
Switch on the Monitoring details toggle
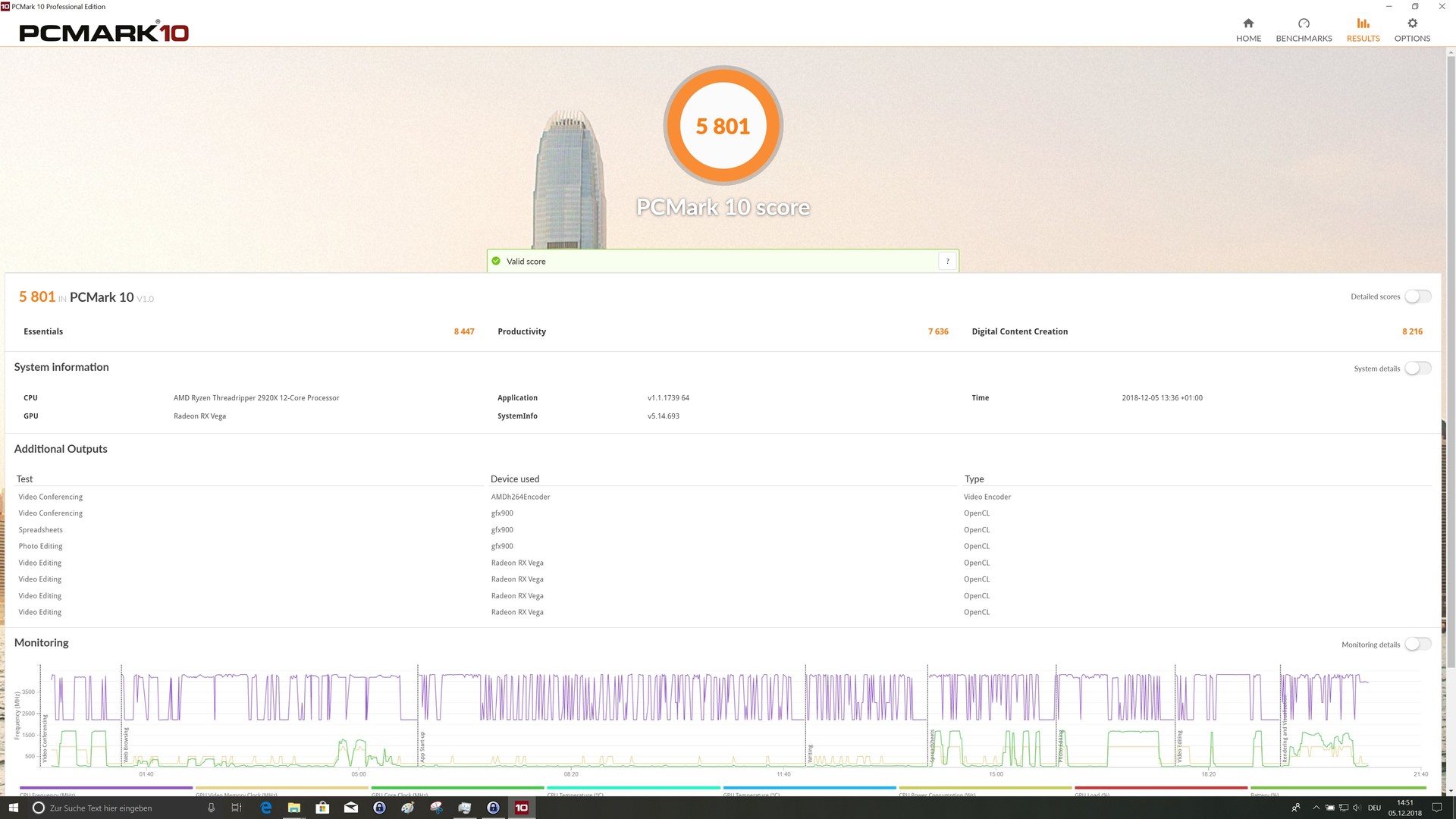tap(1417, 645)
